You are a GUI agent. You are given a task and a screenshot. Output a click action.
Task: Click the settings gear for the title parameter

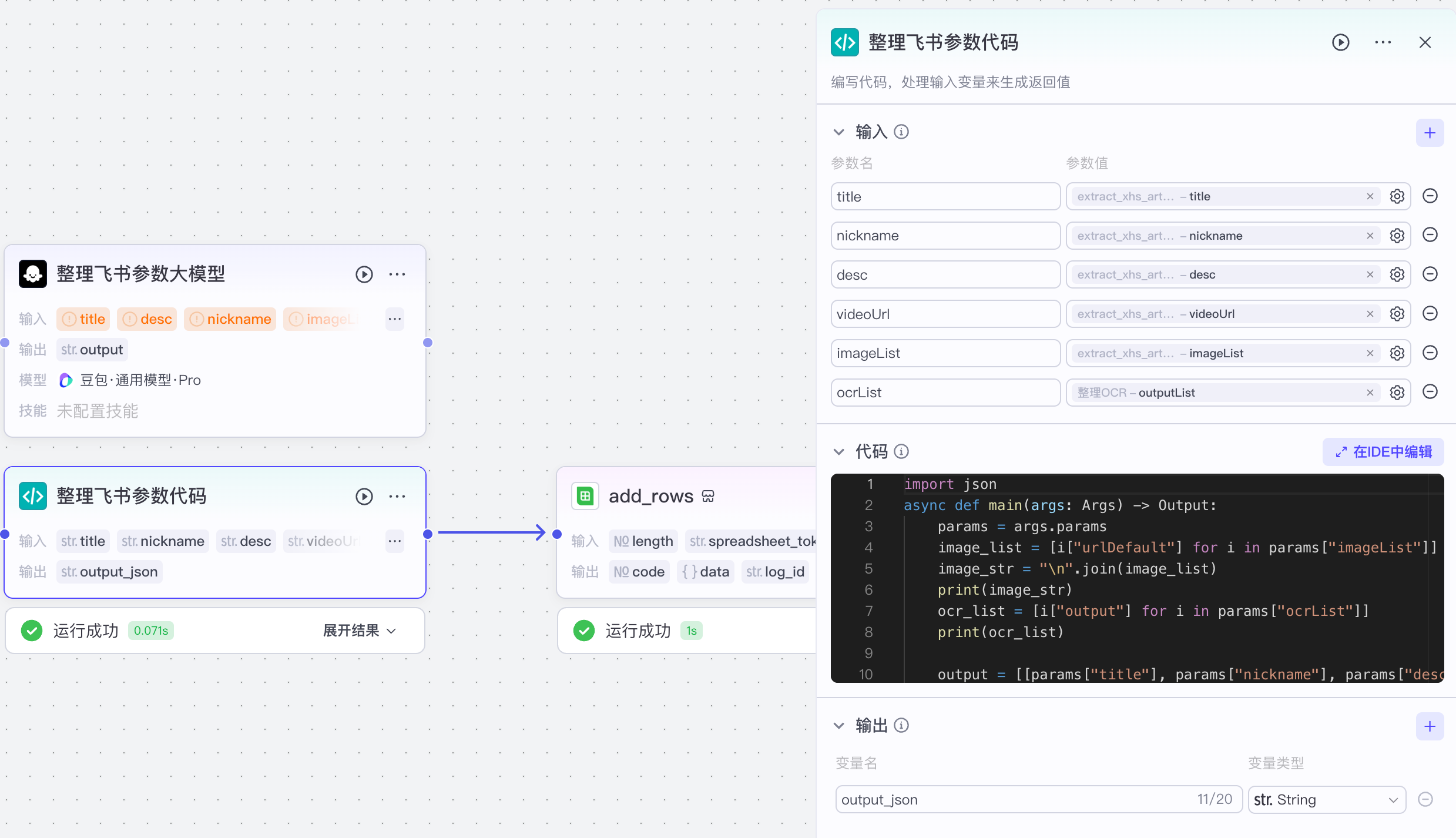[1397, 196]
